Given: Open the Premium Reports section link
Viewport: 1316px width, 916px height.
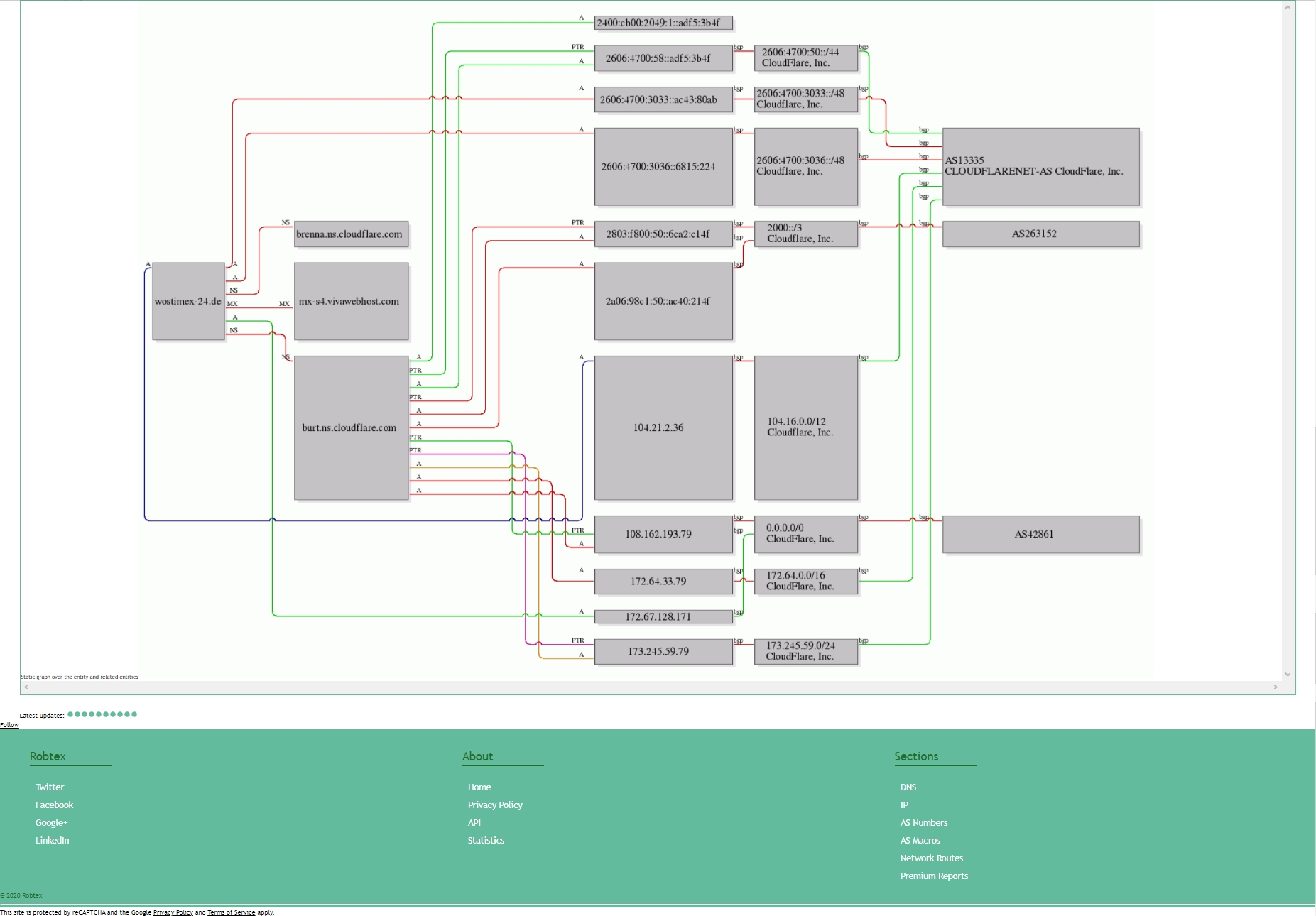Looking at the screenshot, I should coord(934,876).
